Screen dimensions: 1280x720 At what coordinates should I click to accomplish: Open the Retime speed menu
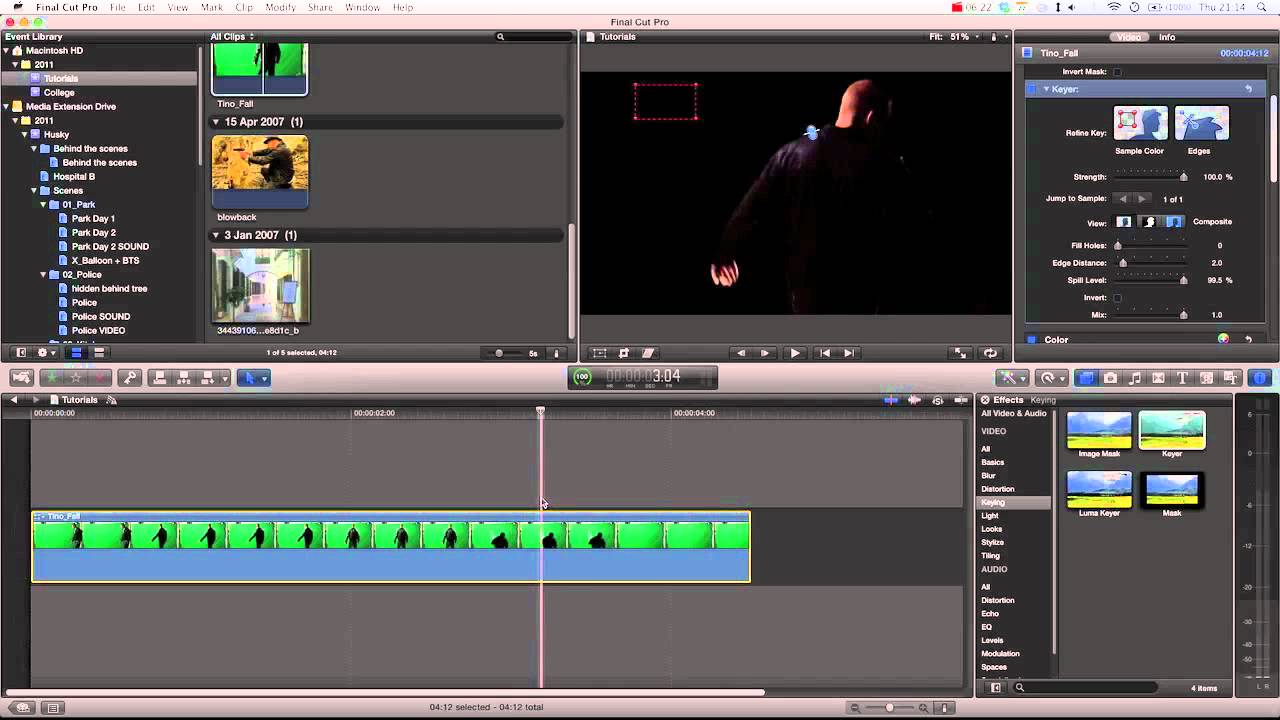tap(1051, 378)
